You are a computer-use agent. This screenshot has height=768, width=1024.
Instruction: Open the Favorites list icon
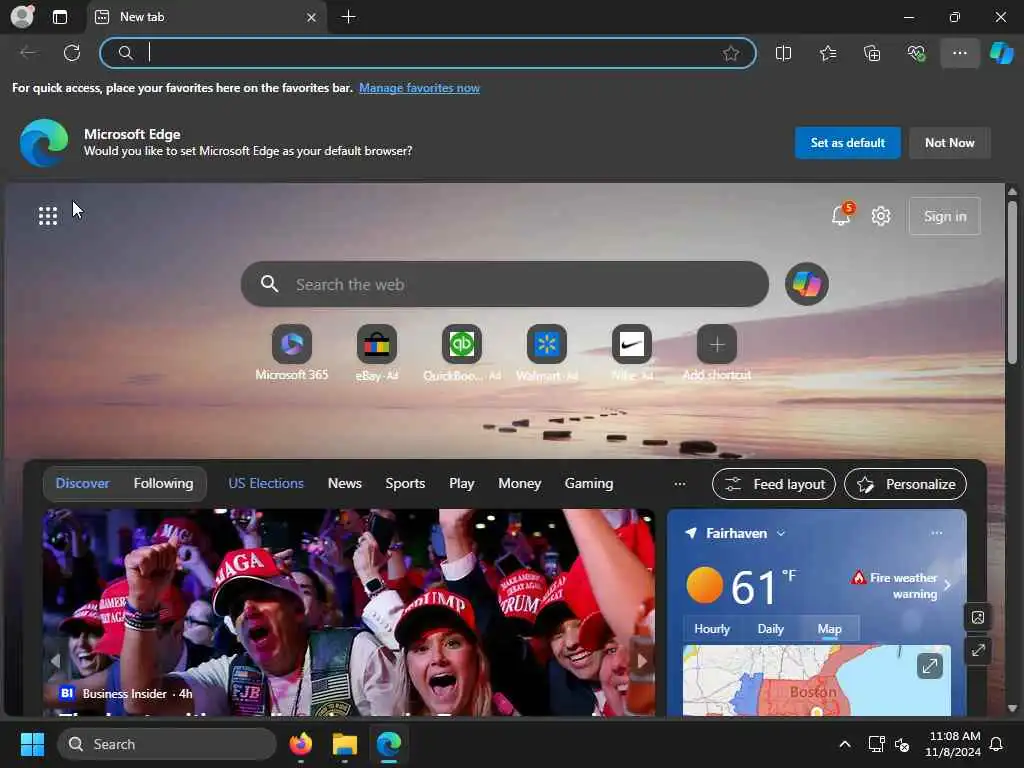click(828, 53)
